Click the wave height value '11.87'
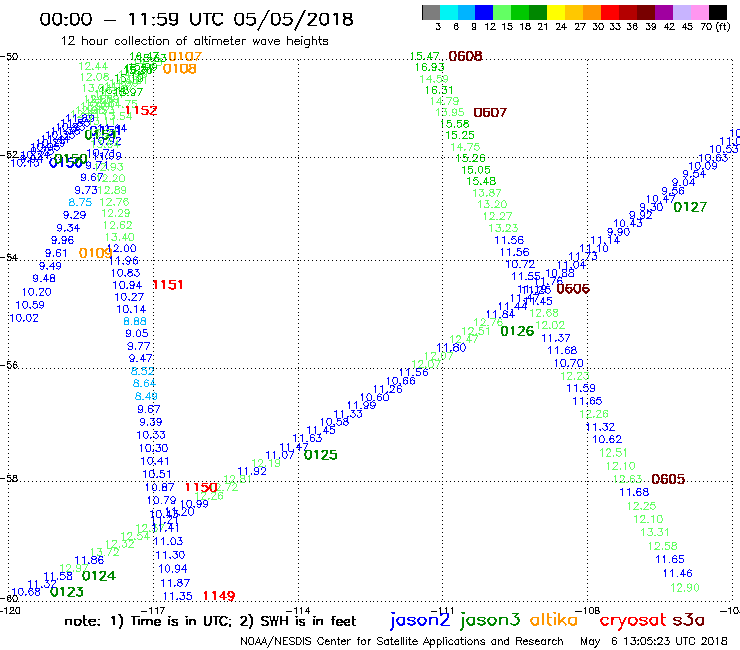Image resolution: width=740 pixels, height=650 pixels. click(x=175, y=583)
